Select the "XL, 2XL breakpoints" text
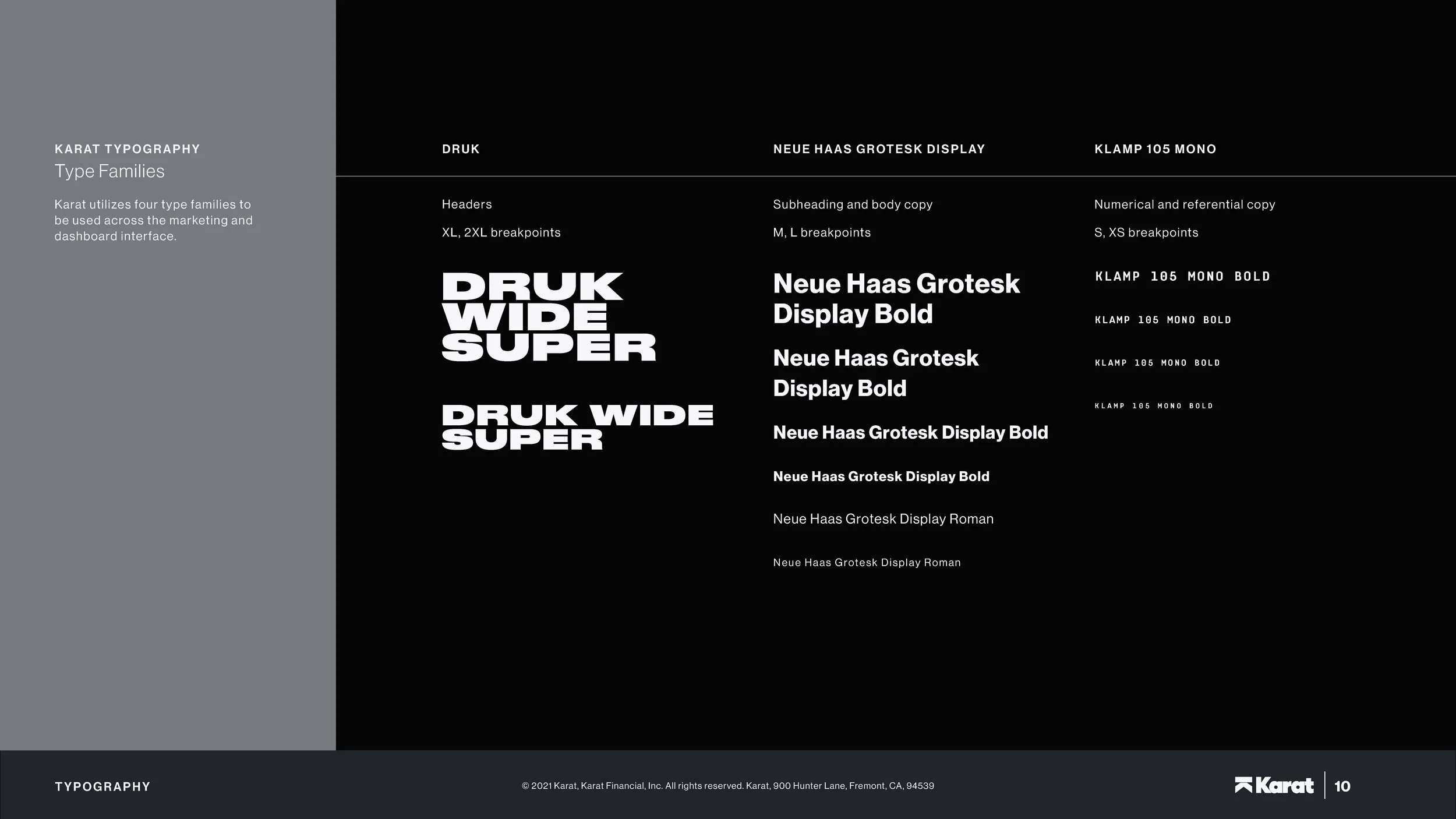 [x=501, y=232]
